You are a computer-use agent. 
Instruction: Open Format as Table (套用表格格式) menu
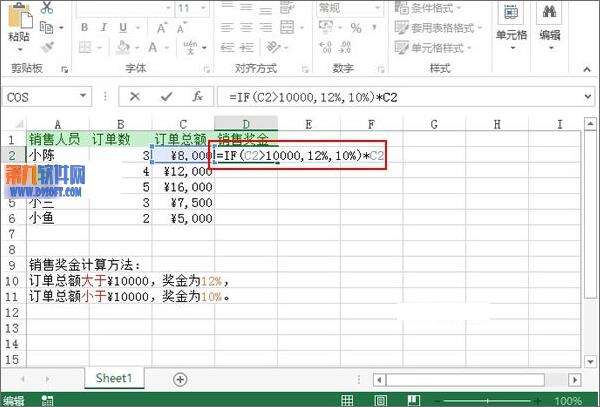coord(439,28)
